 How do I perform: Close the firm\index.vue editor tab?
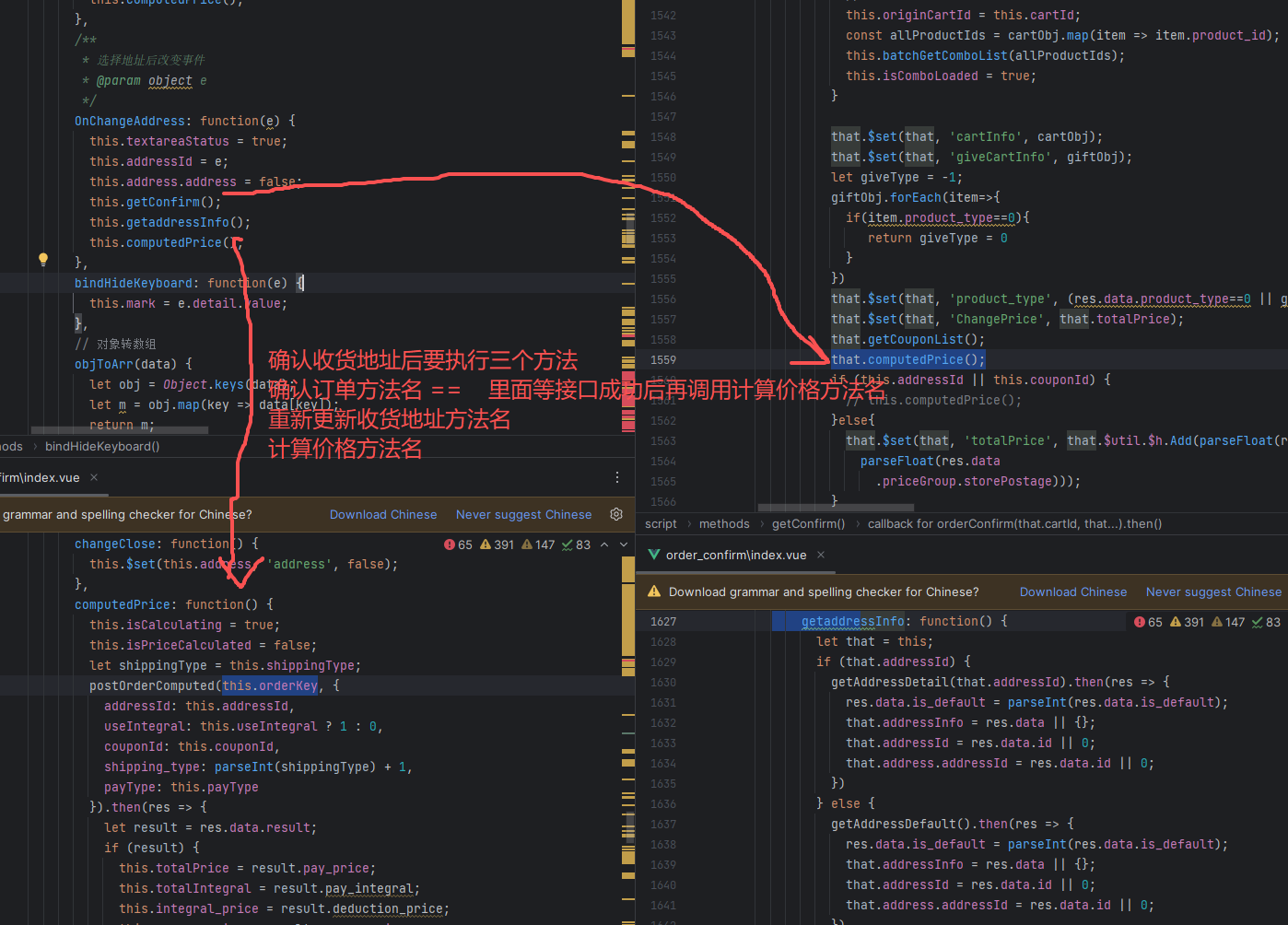[x=94, y=477]
